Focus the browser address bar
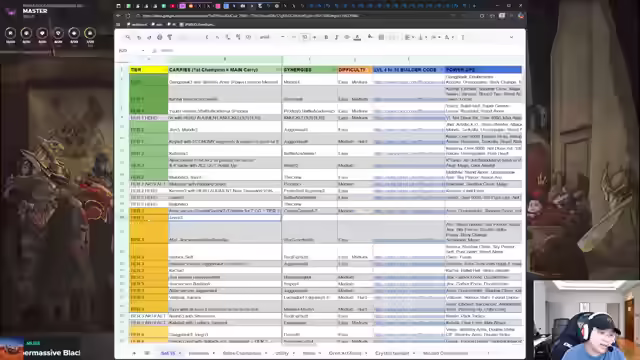640x360 pixels. [302, 16]
